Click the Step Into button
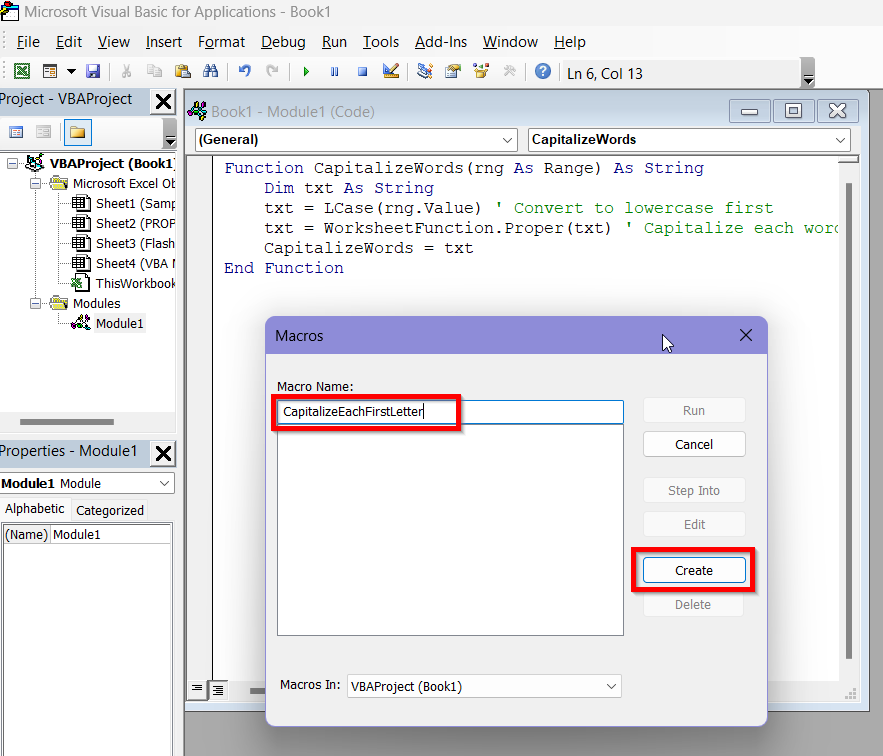Viewport: 883px width, 756px height. pyautogui.click(x=694, y=491)
